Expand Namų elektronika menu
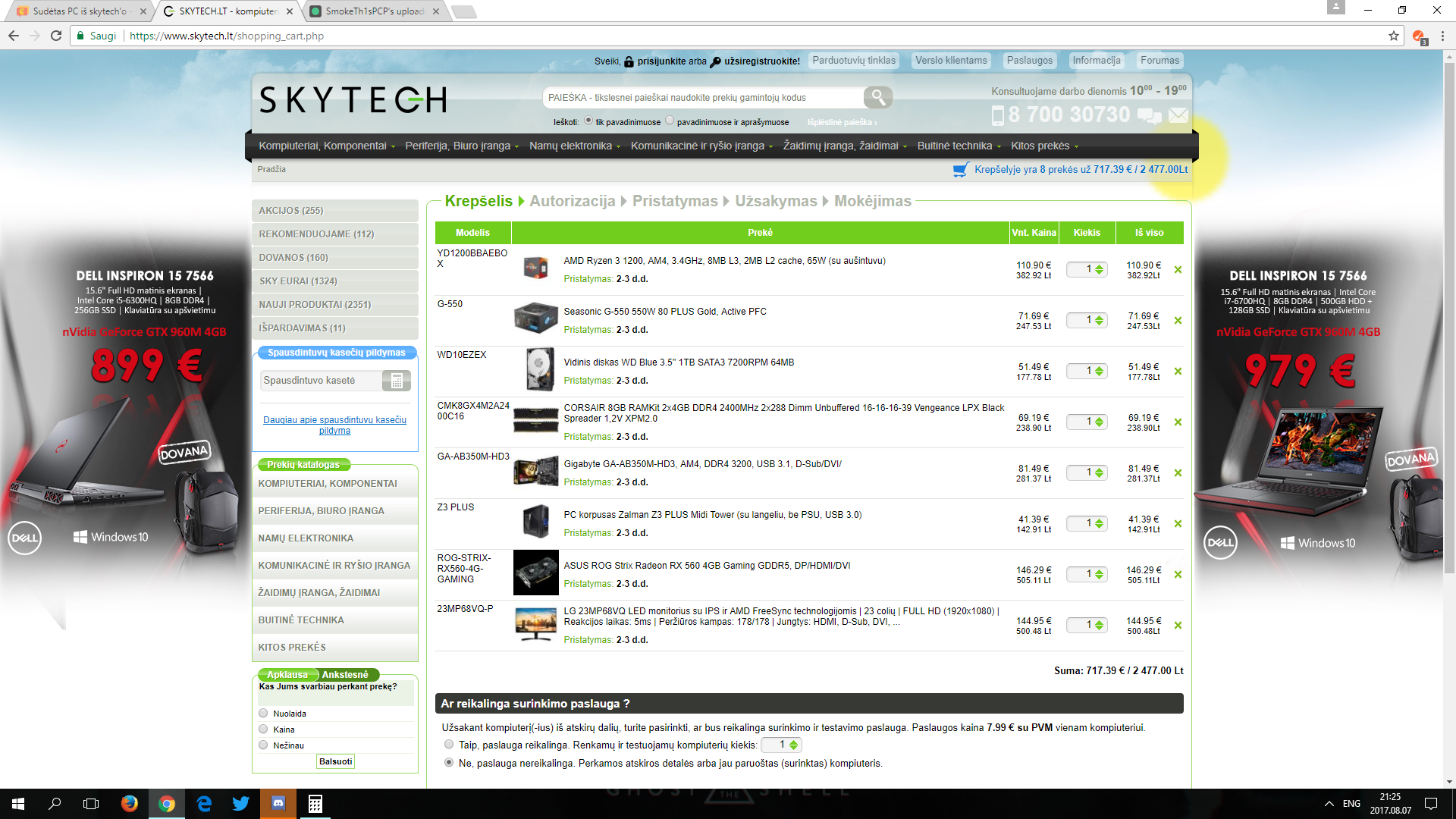 point(575,146)
